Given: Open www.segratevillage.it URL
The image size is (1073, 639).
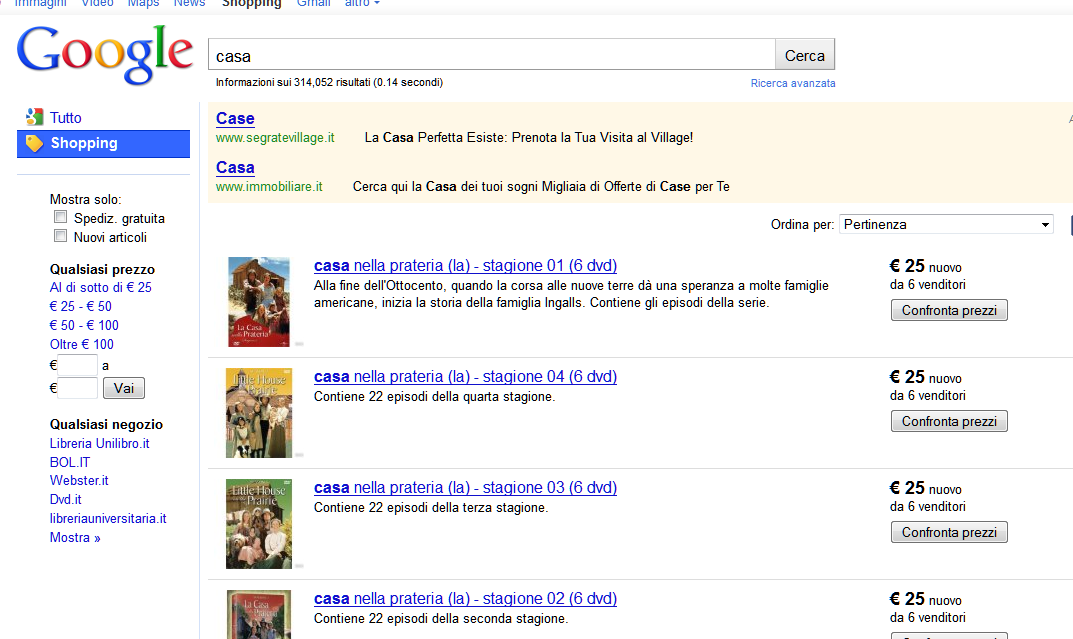Looking at the screenshot, I should click(275, 138).
